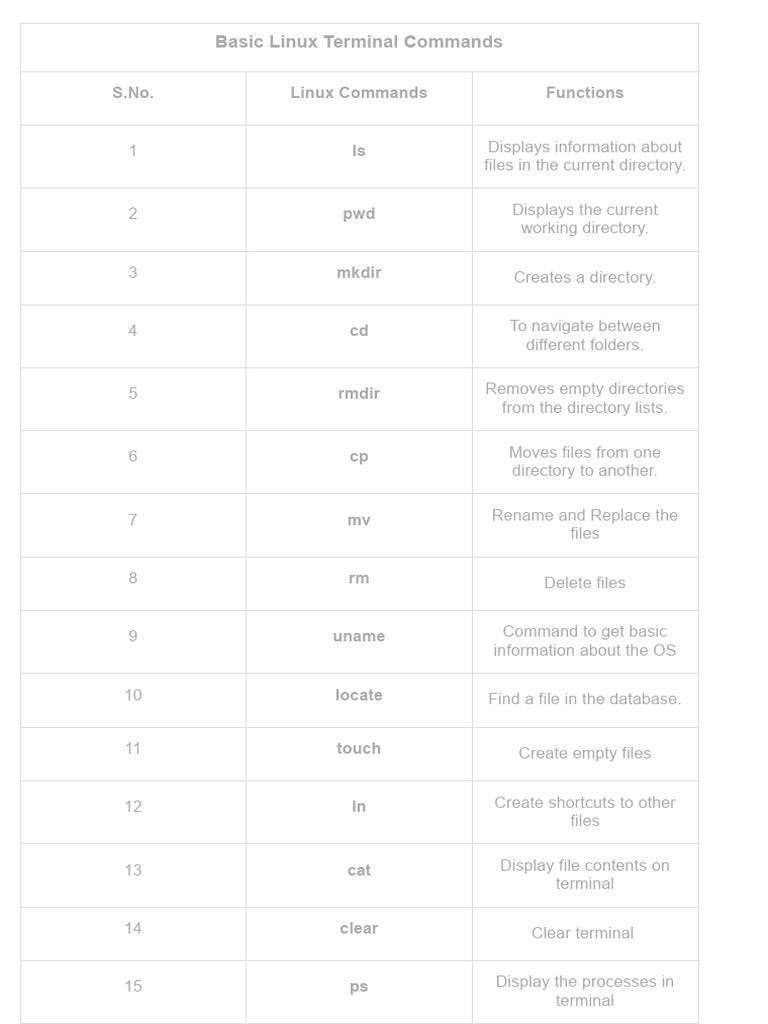Select the "cd" command cell

[359, 331]
